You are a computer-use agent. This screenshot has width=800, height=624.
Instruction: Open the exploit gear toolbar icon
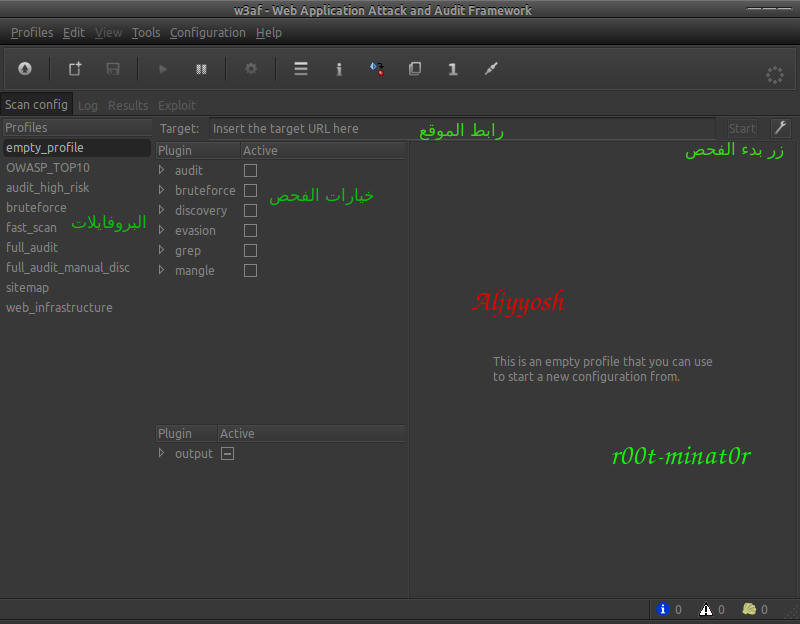click(x=251, y=68)
